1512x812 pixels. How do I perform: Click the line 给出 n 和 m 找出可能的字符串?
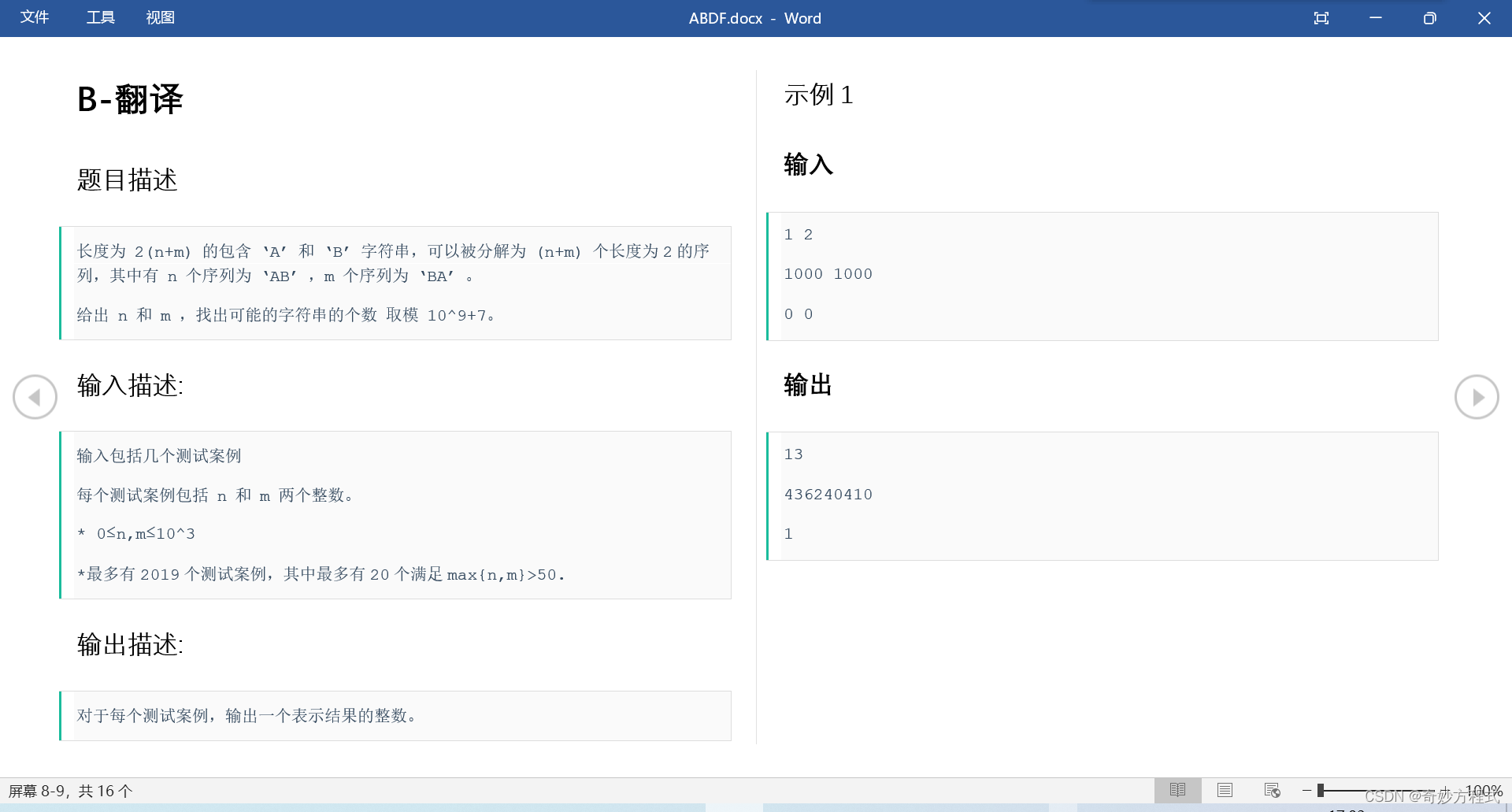286,315
